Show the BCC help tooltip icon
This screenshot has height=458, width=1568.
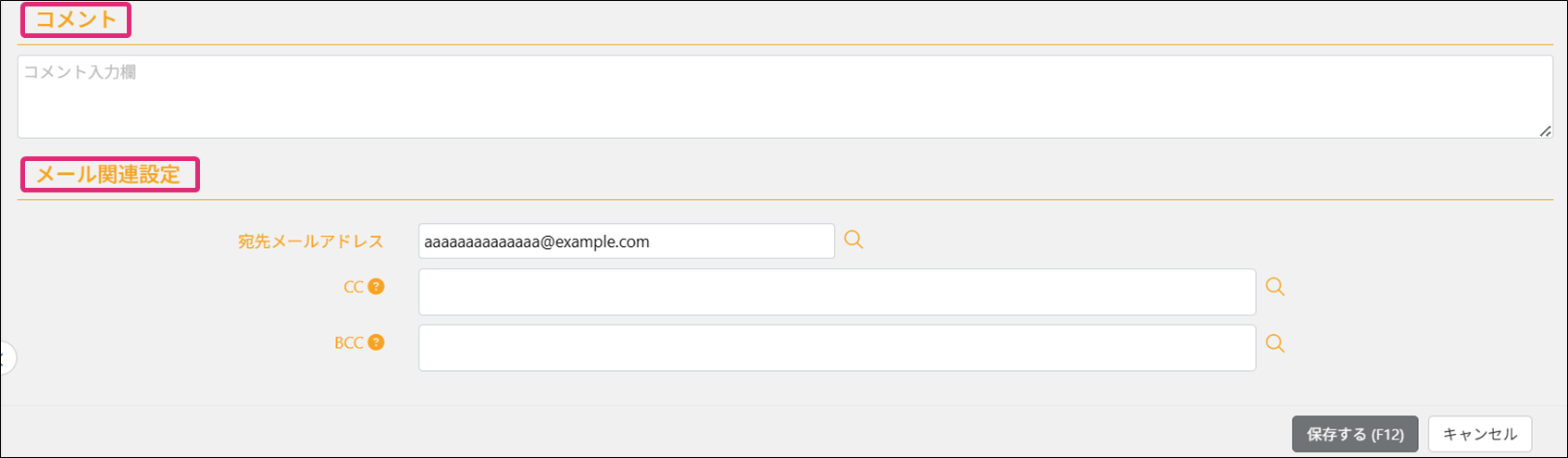(376, 342)
